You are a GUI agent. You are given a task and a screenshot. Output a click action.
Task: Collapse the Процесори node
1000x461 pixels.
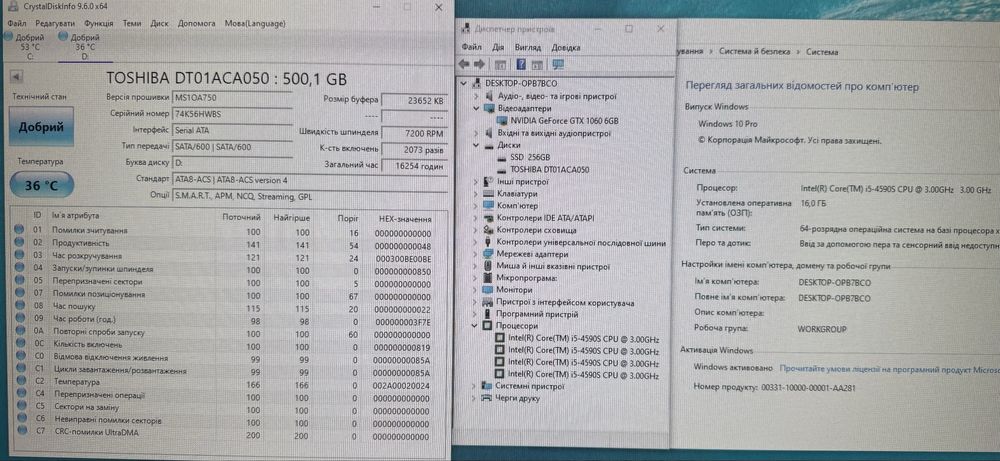476,326
